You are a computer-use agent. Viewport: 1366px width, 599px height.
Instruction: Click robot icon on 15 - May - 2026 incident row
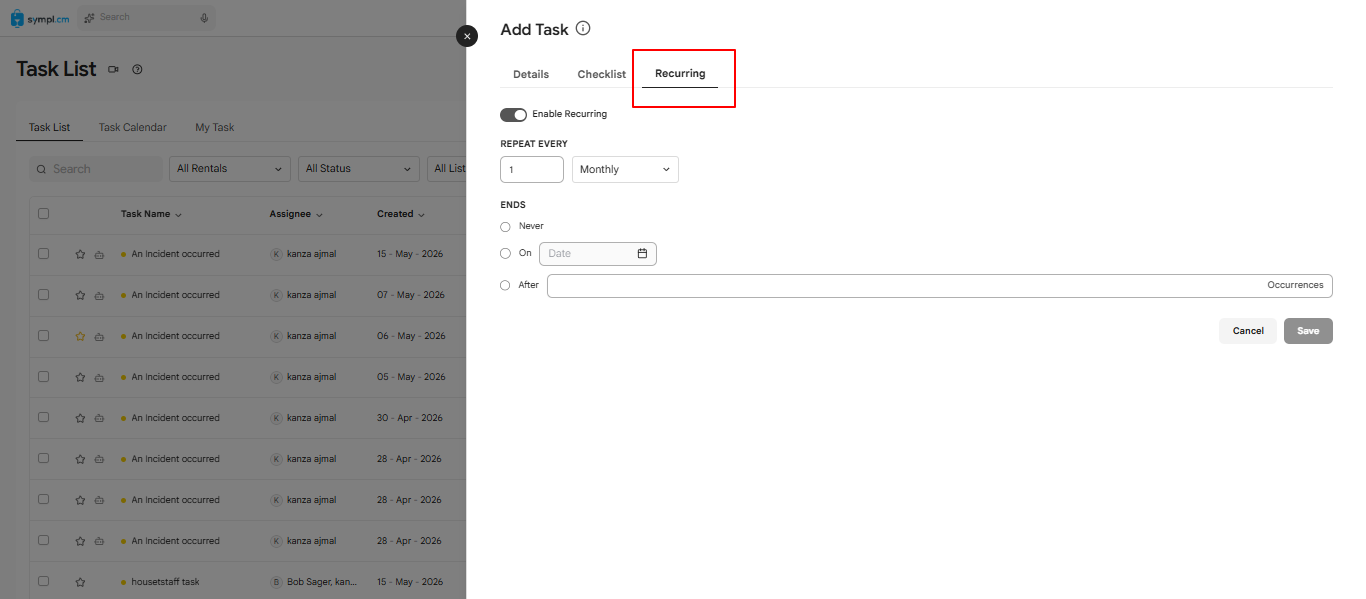point(99,254)
